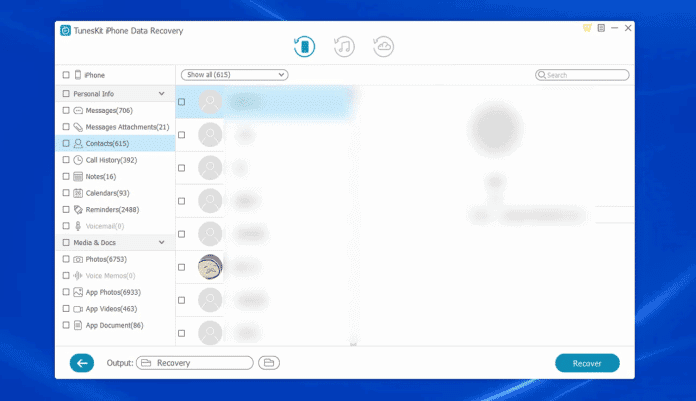This screenshot has height=401, width=696.
Task: Click the search magnifier icon
Action: click(542, 75)
